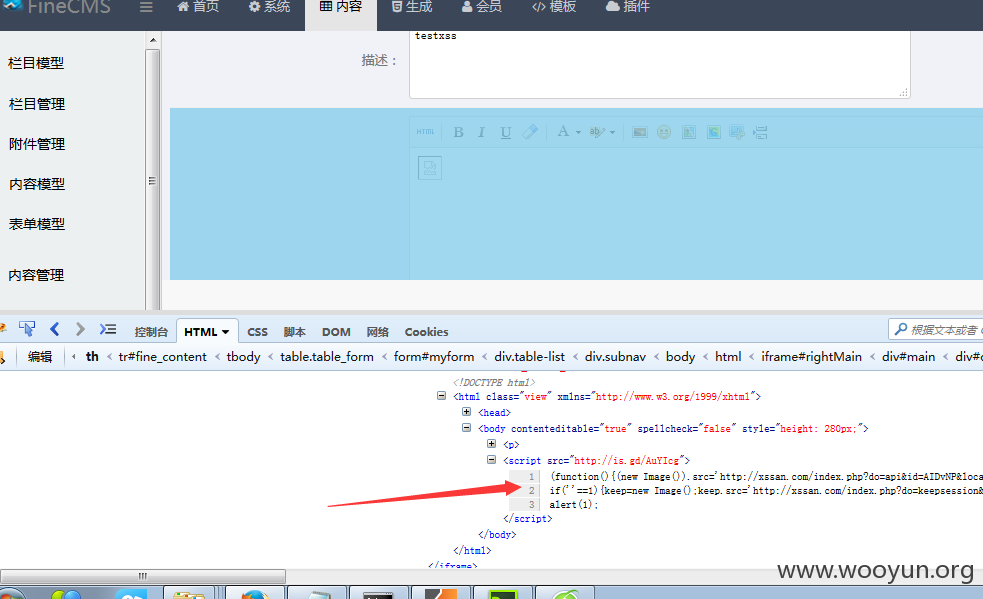This screenshot has width=983, height=599.
Task: Switch to the 网络 panel tab
Action: pyautogui.click(x=377, y=332)
